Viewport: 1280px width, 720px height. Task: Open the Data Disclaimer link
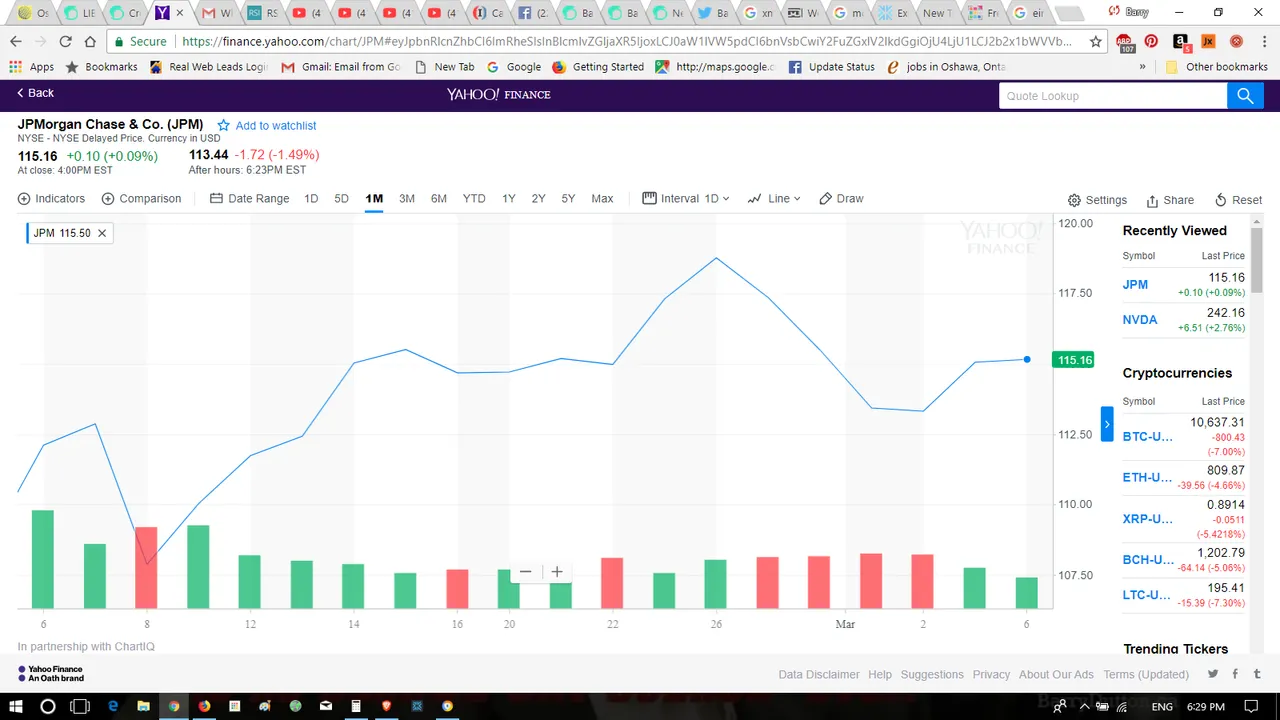point(819,675)
